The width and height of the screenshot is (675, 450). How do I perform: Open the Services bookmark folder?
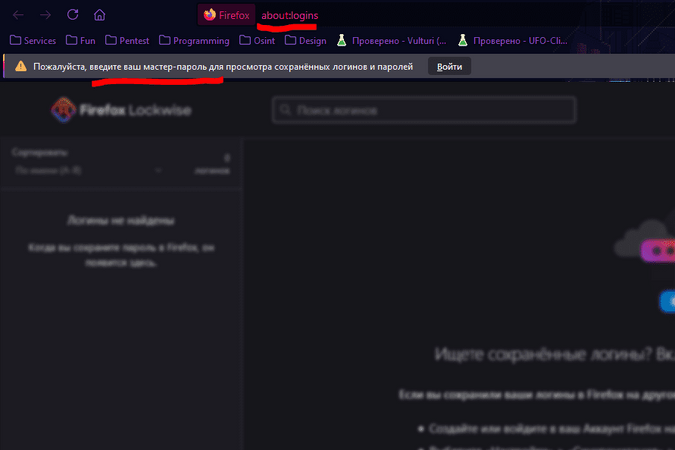pyautogui.click(x=33, y=40)
